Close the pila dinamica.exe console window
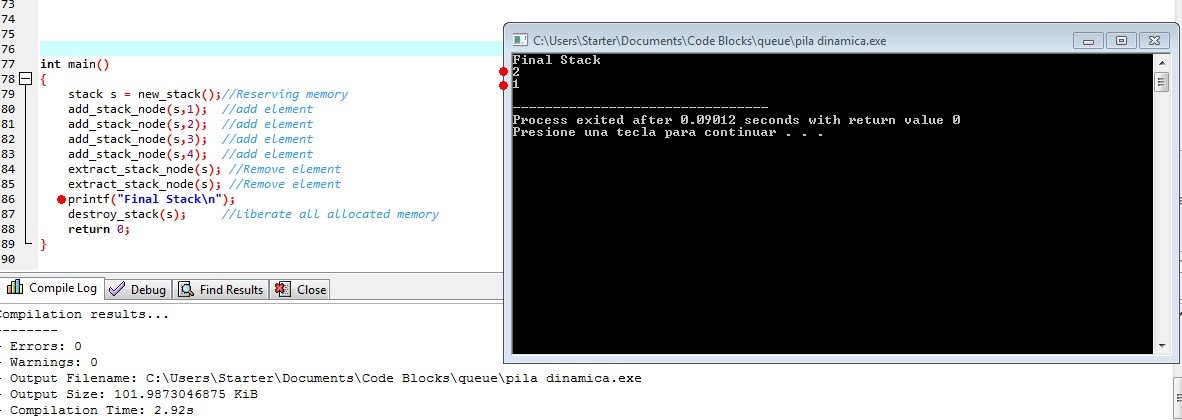The image size is (1182, 420). [1153, 40]
